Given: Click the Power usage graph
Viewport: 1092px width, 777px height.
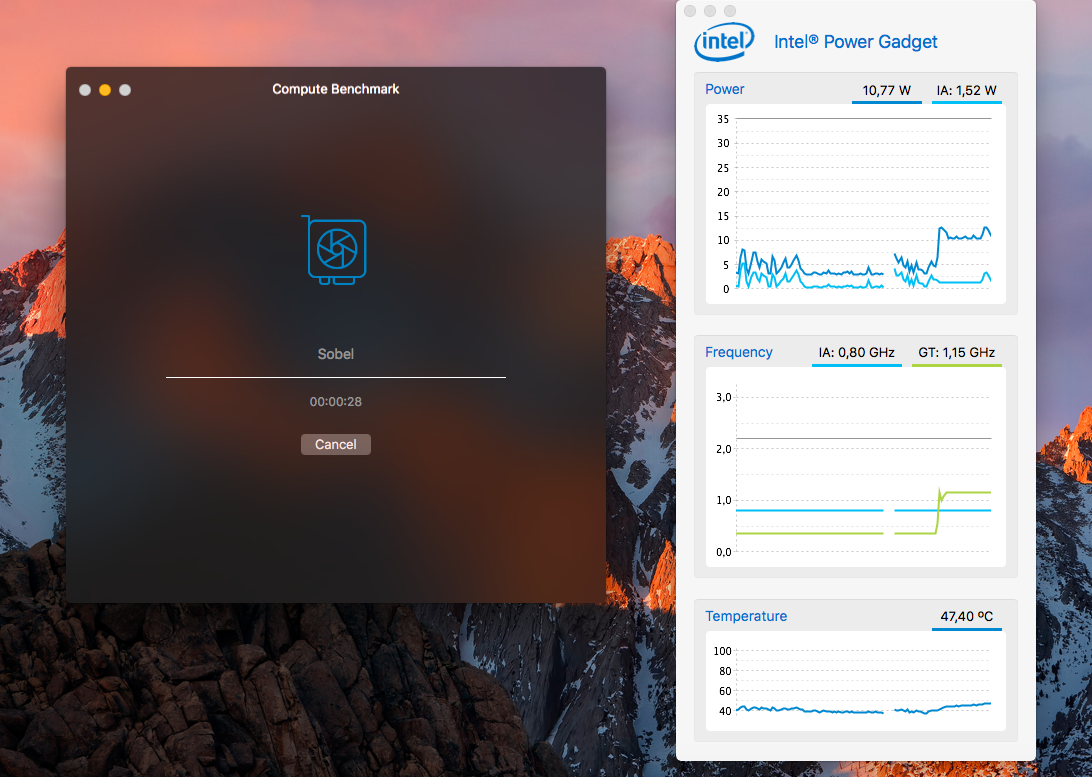Looking at the screenshot, I should 856,204.
